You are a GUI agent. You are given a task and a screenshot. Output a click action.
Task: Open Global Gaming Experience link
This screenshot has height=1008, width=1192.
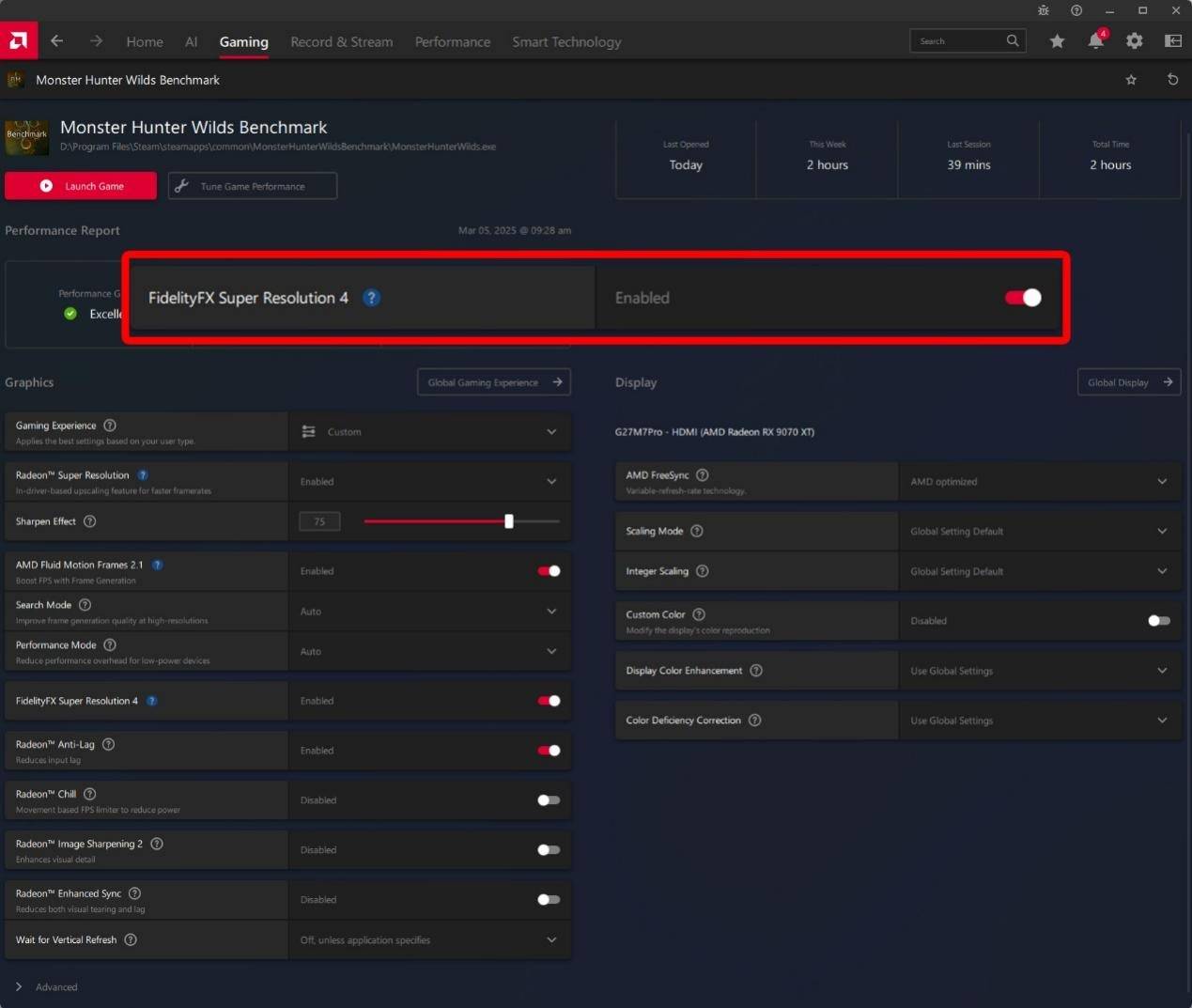click(494, 382)
